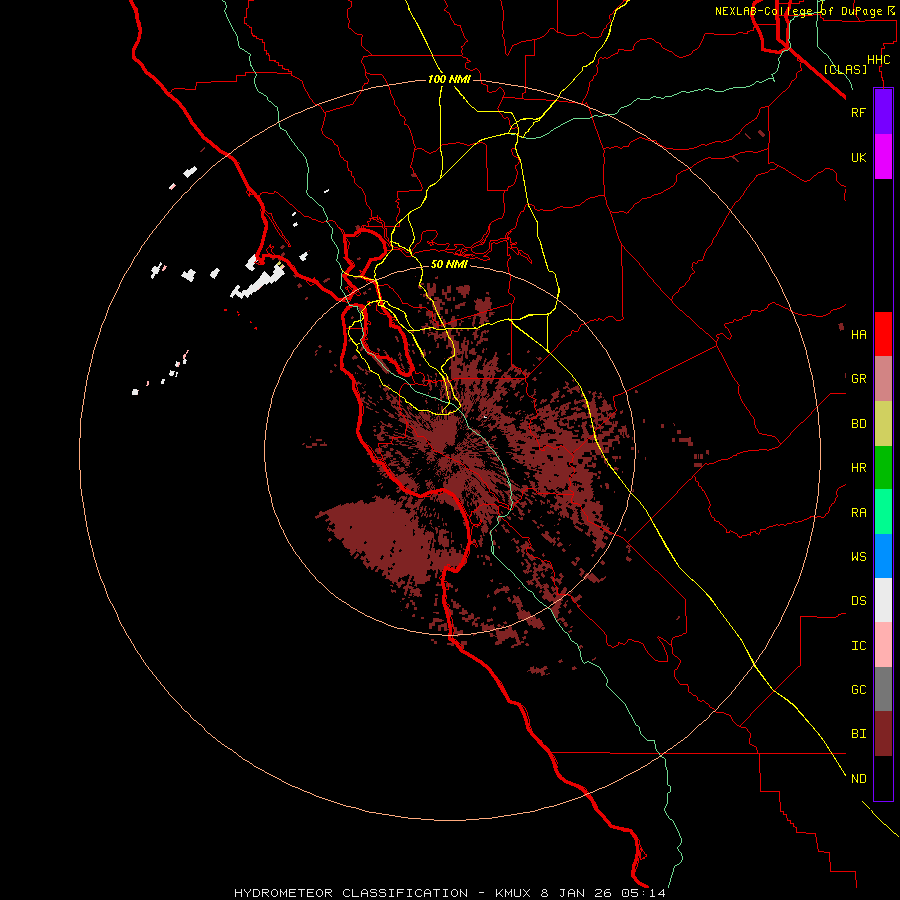The height and width of the screenshot is (900, 900).
Task: Click the 100 NMI range ring label
Action: click(449, 79)
